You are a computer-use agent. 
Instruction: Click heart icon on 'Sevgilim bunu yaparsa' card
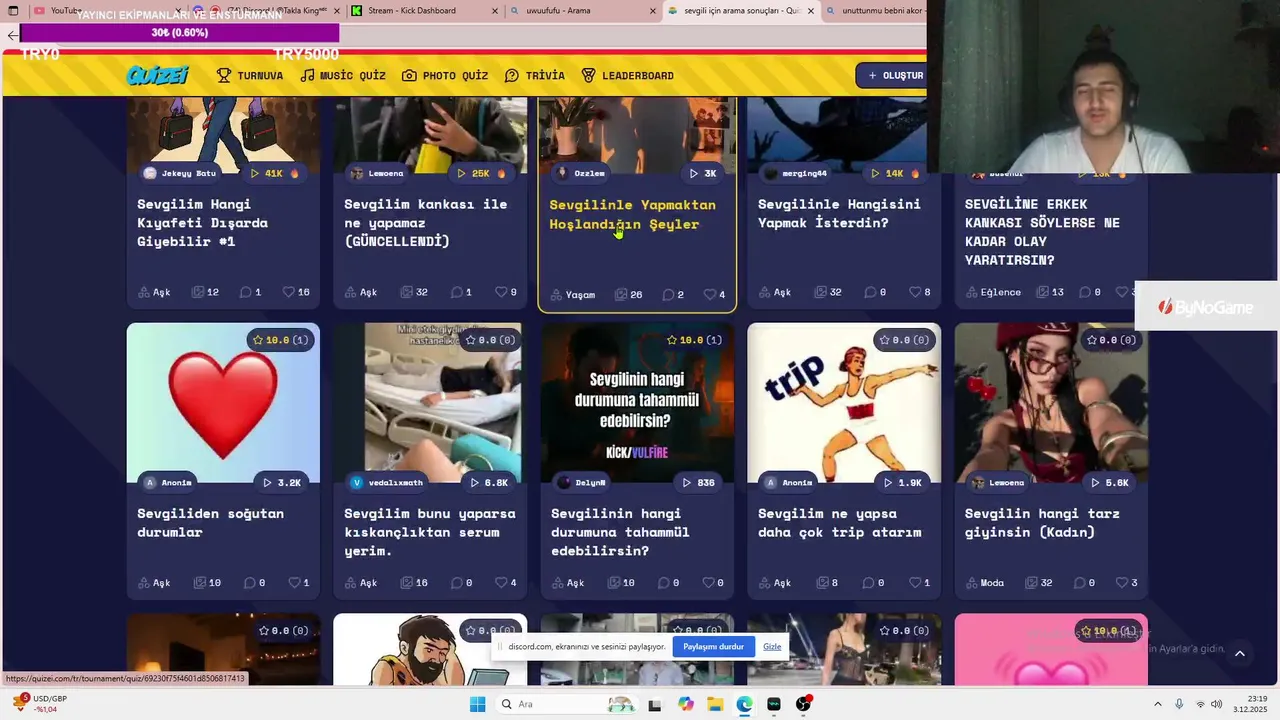[x=501, y=582]
